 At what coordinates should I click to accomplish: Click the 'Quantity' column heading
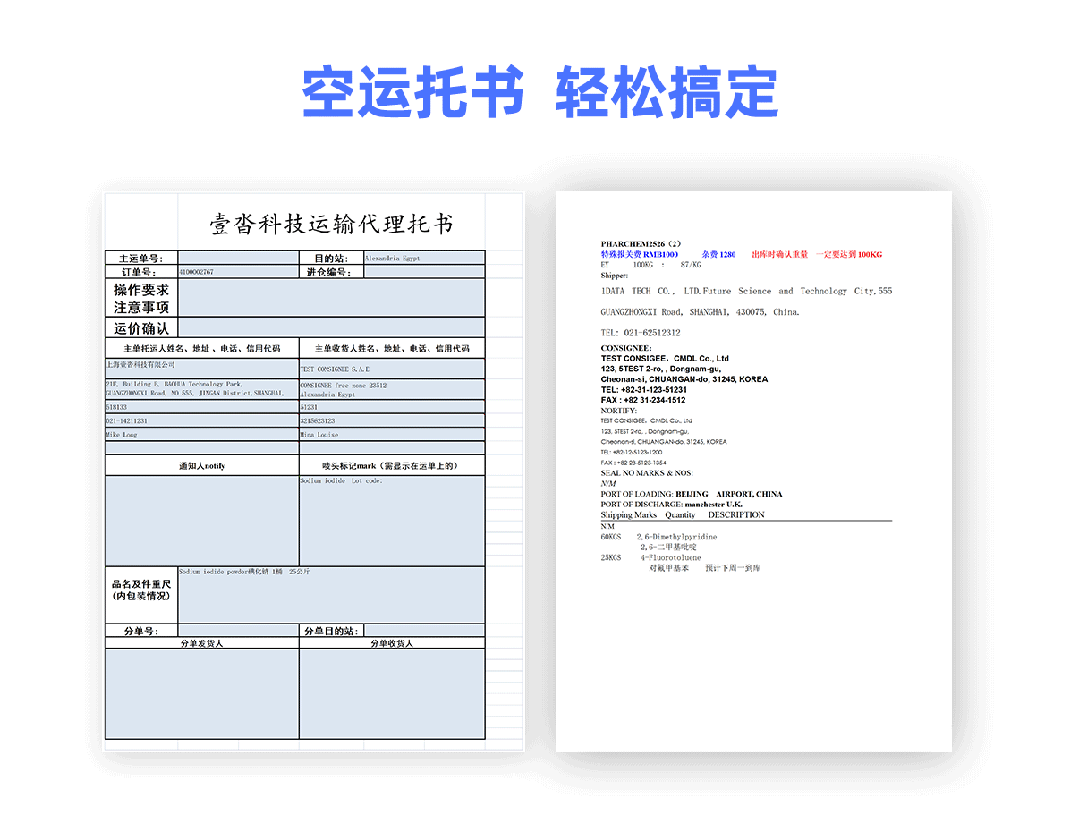click(680, 515)
